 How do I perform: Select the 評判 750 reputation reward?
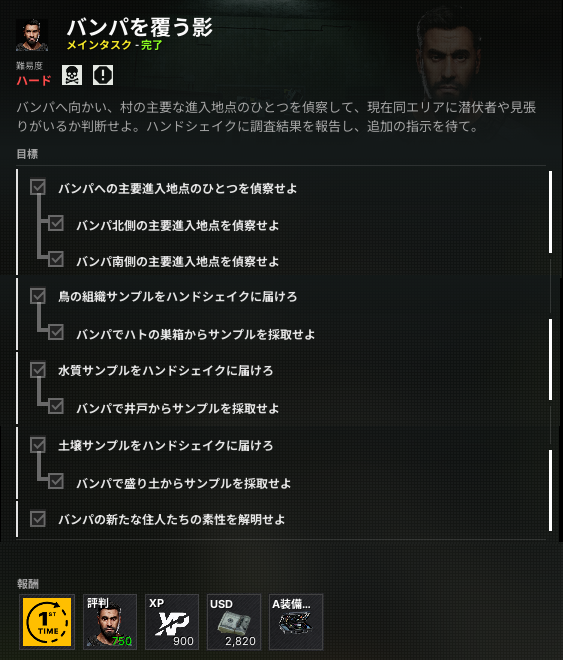[x=109, y=622]
